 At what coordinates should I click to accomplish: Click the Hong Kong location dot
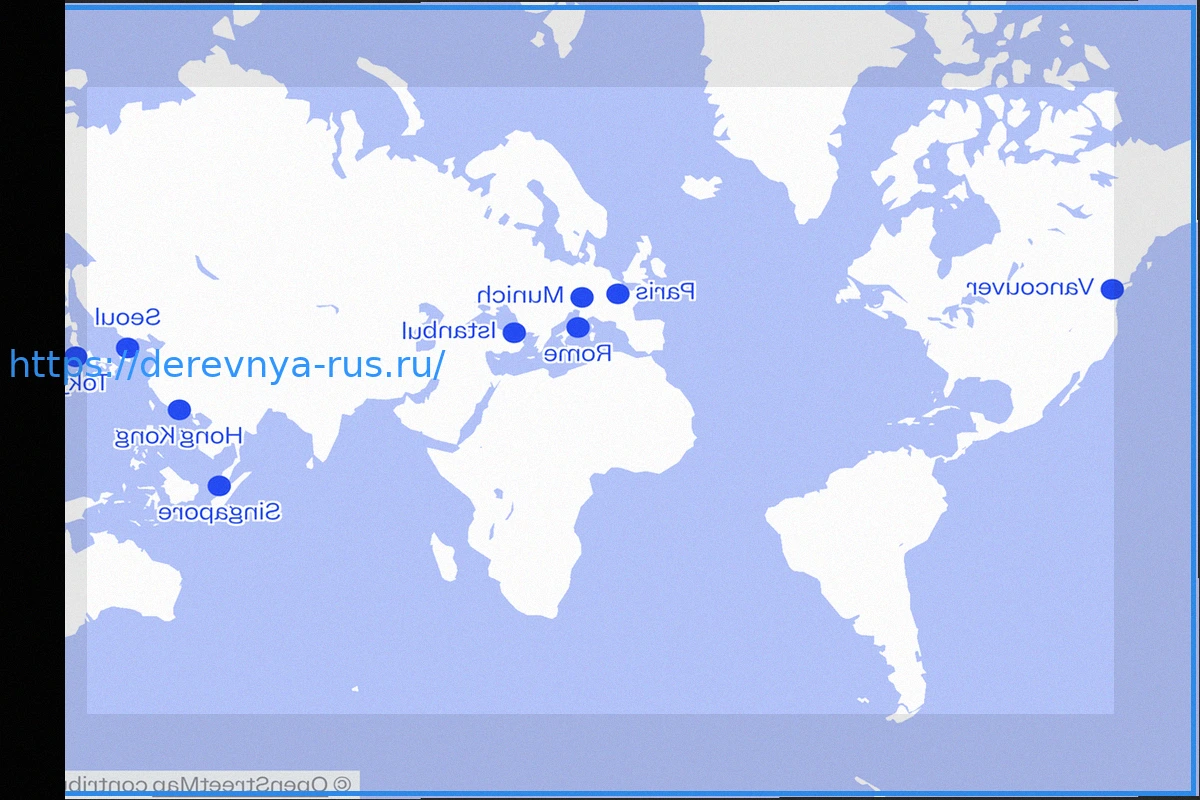(x=179, y=409)
